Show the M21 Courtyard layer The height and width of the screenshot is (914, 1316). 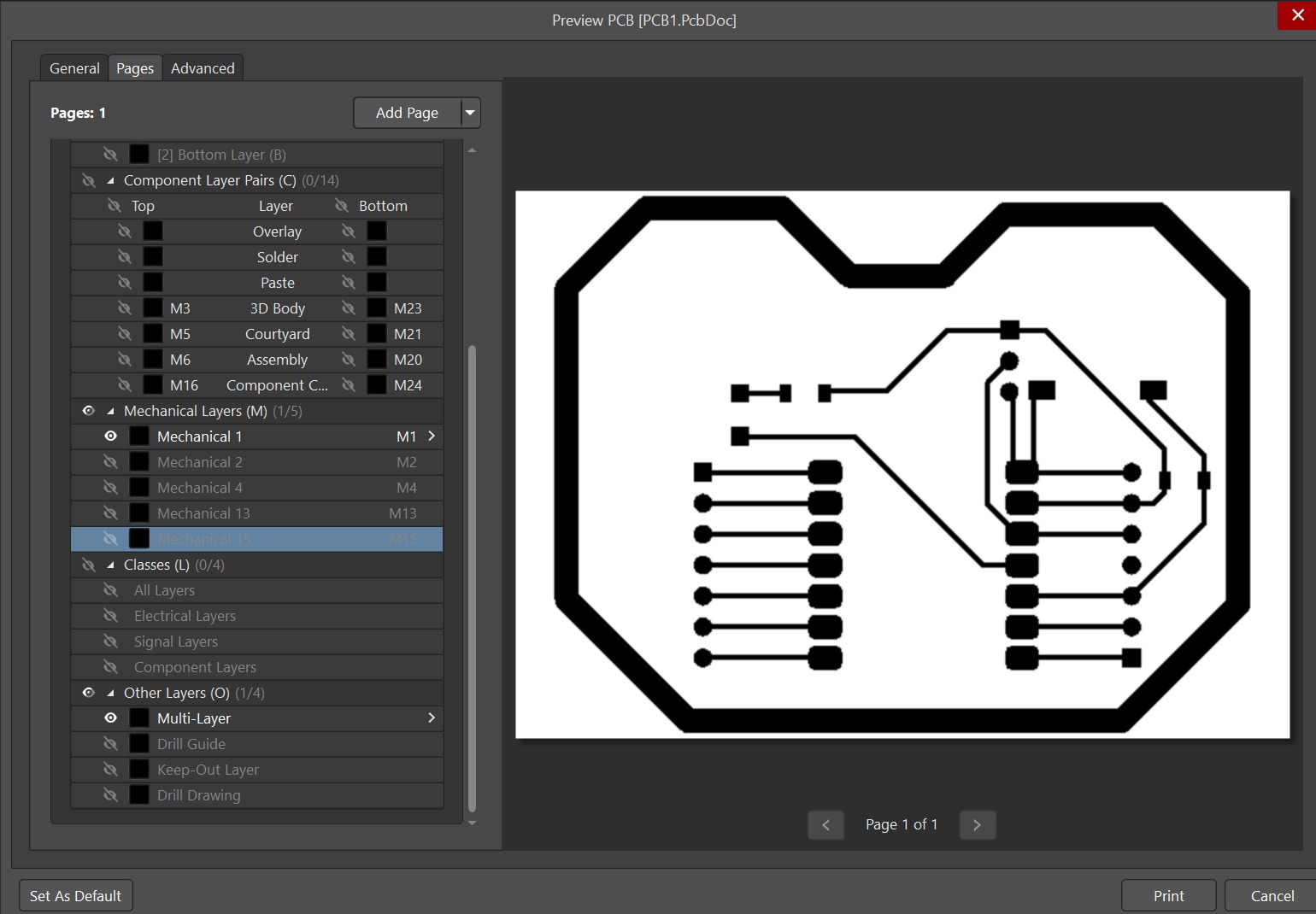point(348,334)
